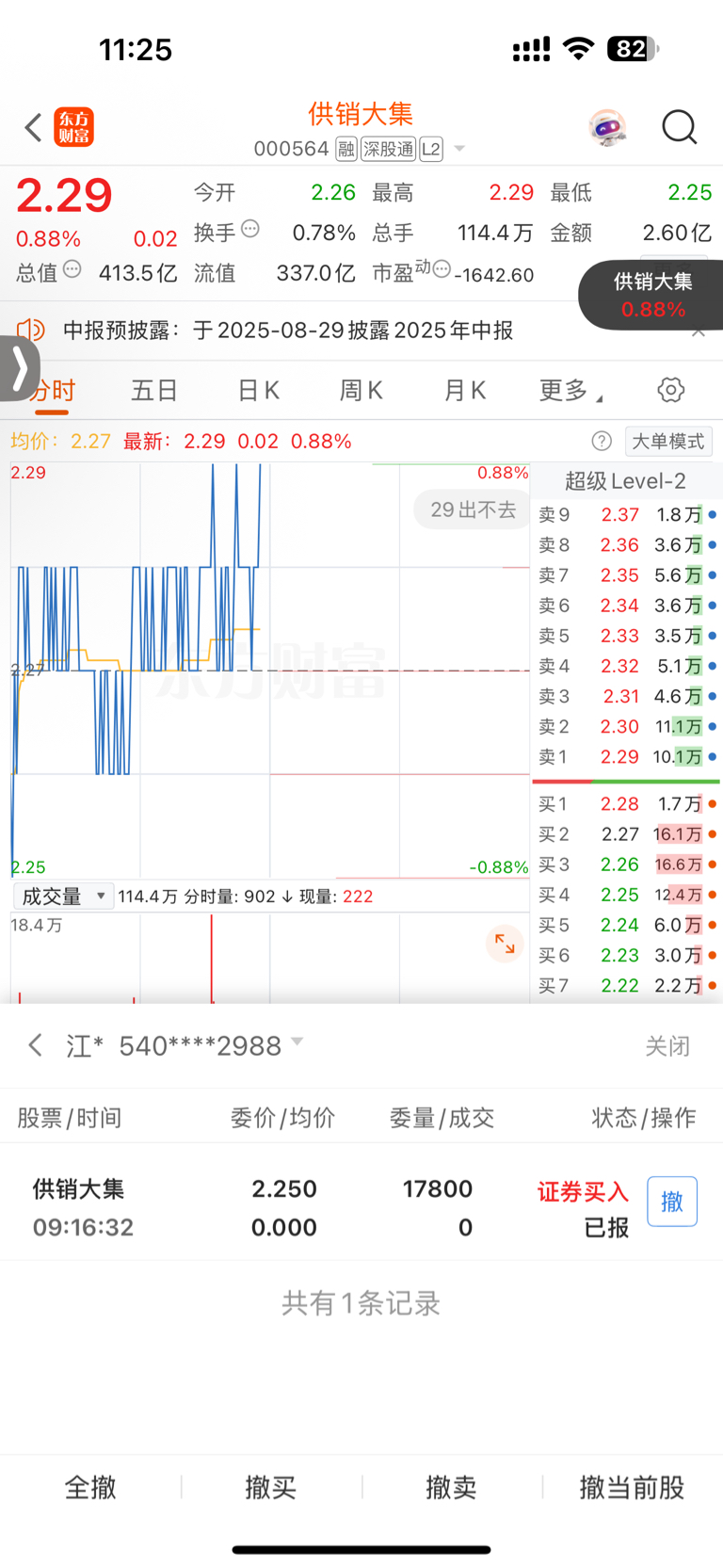Screen dimensions: 723x1568
Task: Tap info icon next to 总值
Action: pyautogui.click(x=72, y=269)
